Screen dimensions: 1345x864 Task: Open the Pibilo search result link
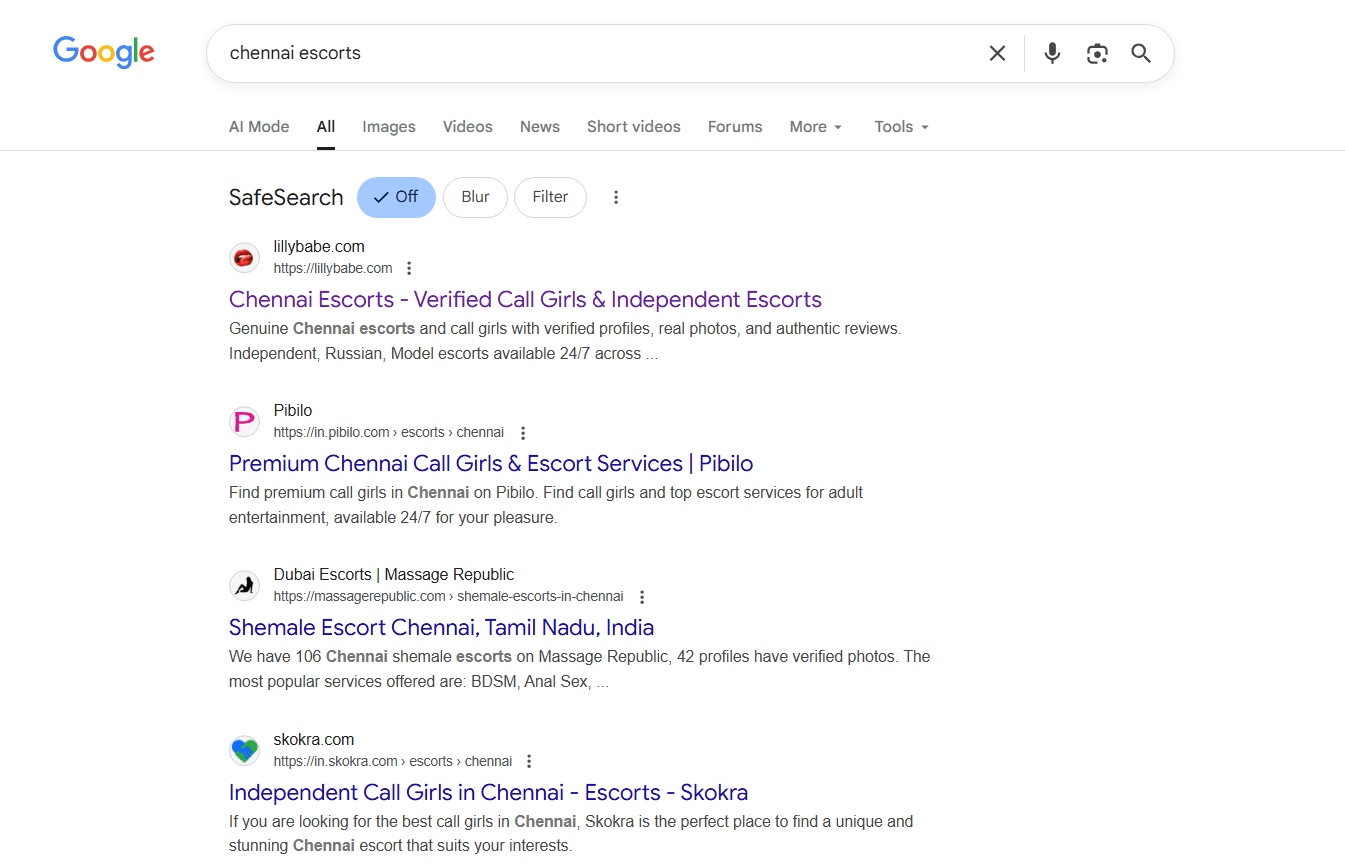(491, 463)
